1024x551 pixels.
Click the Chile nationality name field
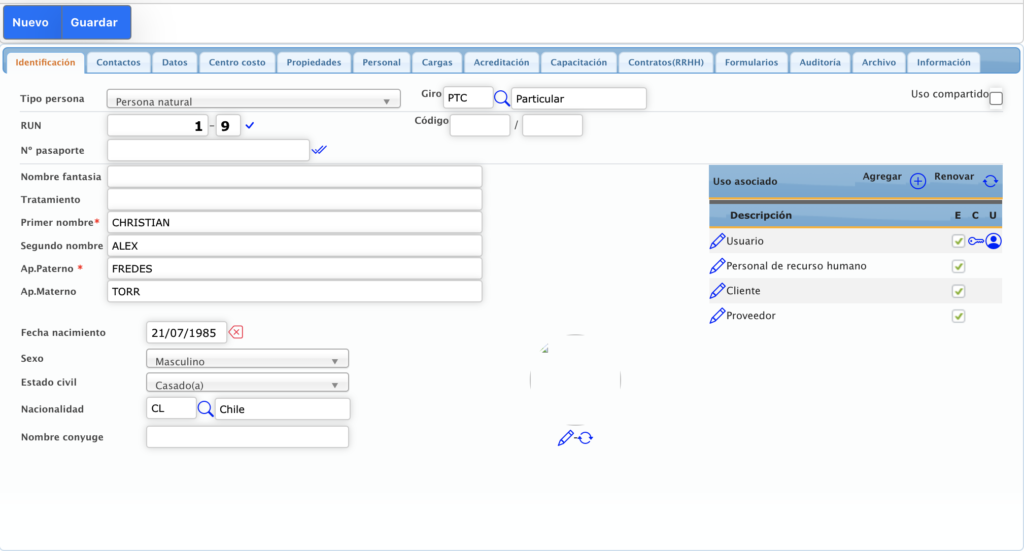tap(283, 409)
